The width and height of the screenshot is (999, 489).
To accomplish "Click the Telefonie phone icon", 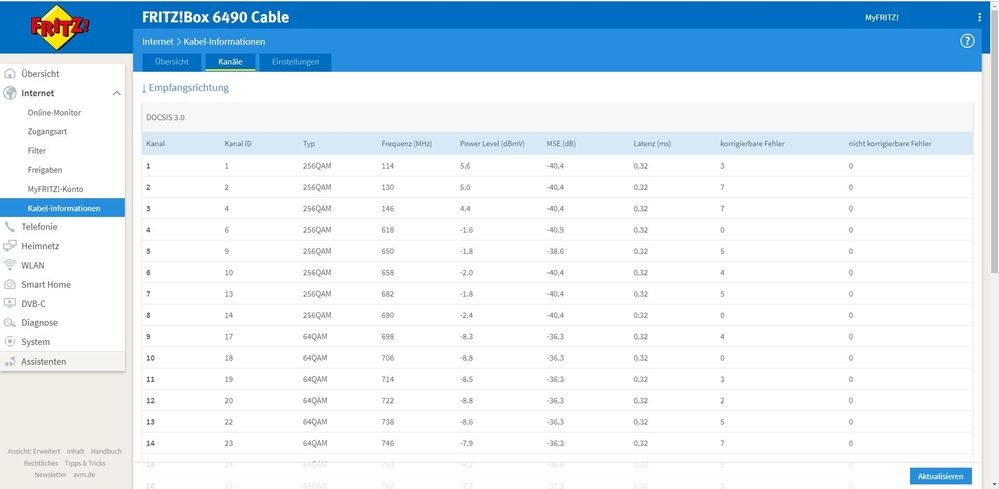I will pyautogui.click(x=10, y=227).
